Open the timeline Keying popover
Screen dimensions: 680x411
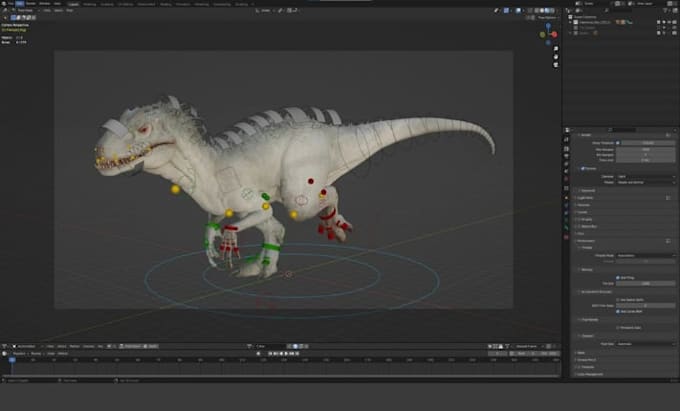click(36, 353)
